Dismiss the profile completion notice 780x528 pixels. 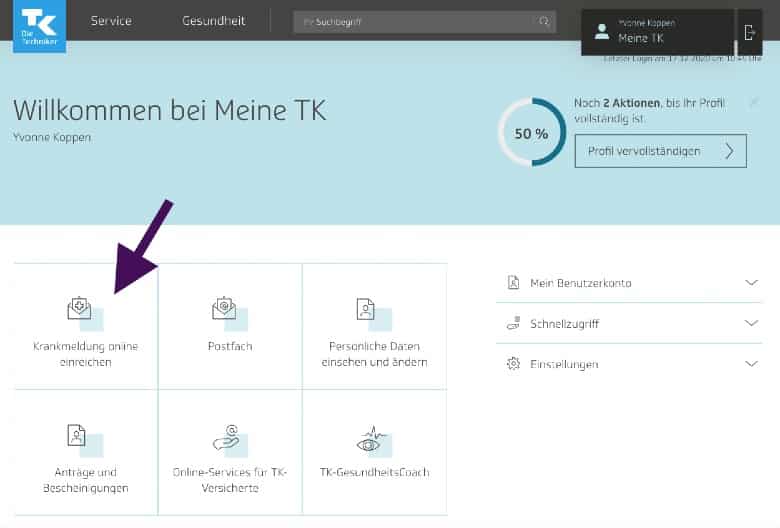754,103
